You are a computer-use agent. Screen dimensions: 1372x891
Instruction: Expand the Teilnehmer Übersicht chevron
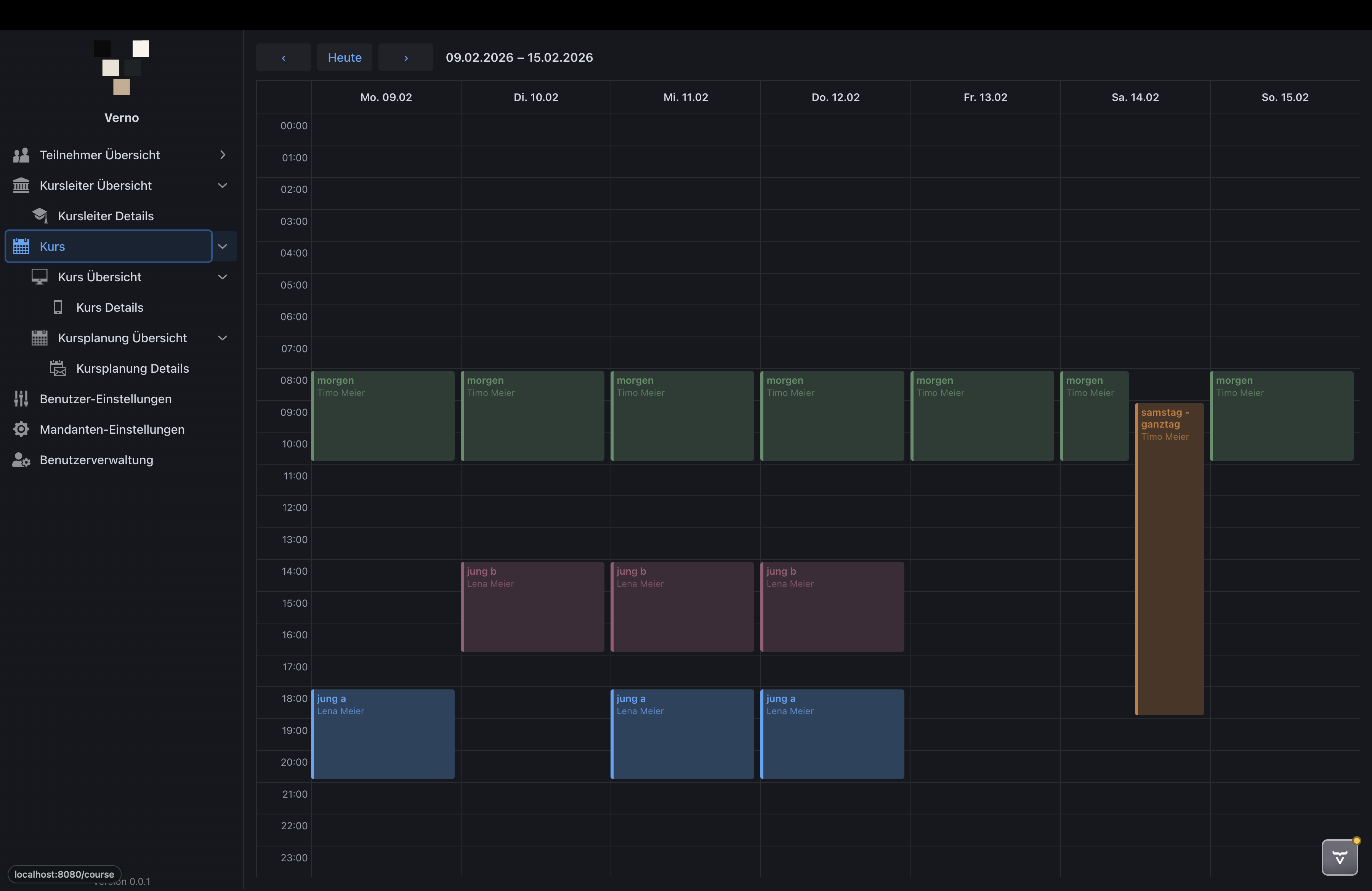(x=223, y=155)
